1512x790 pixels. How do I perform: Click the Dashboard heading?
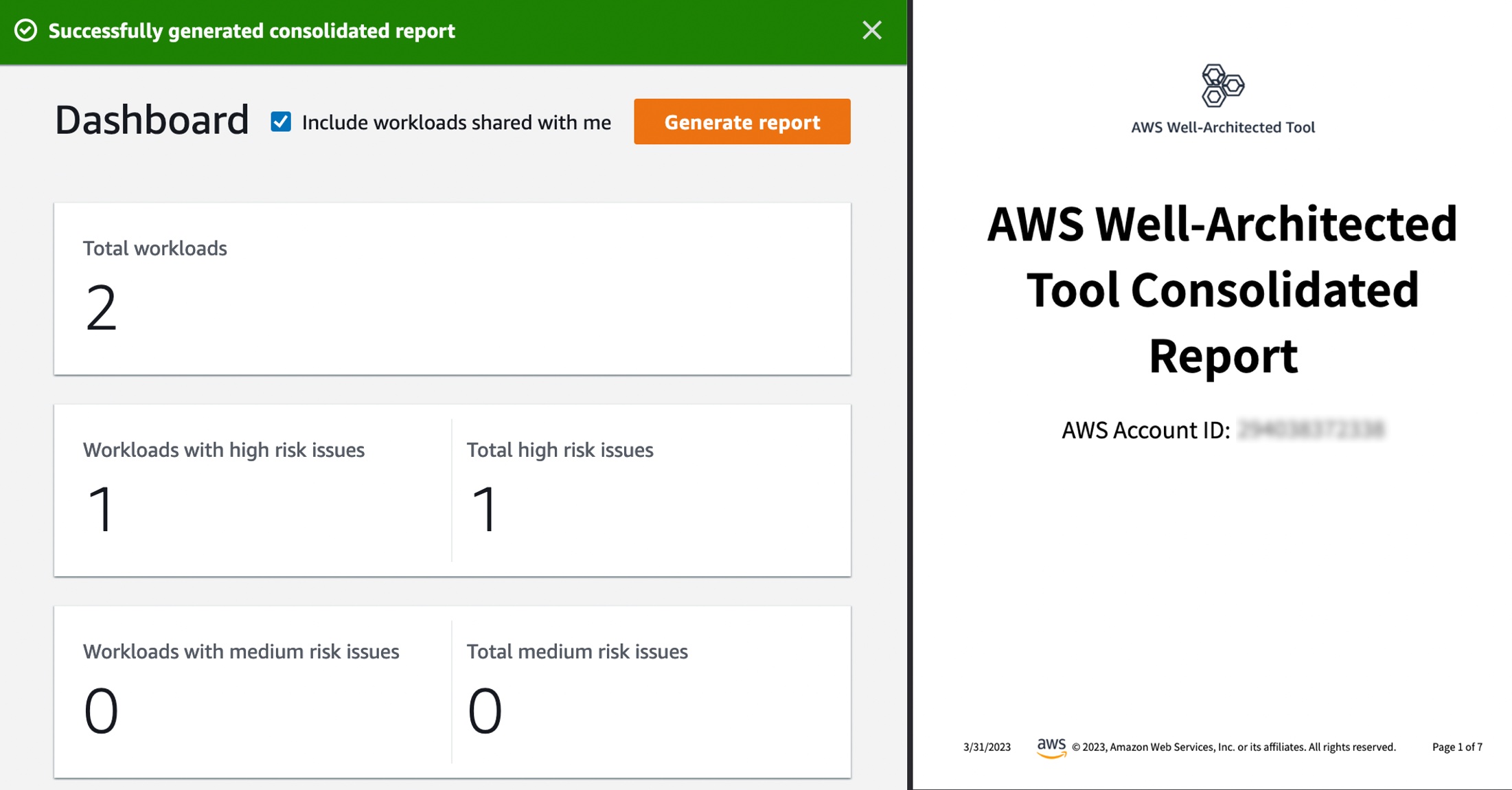tap(152, 120)
